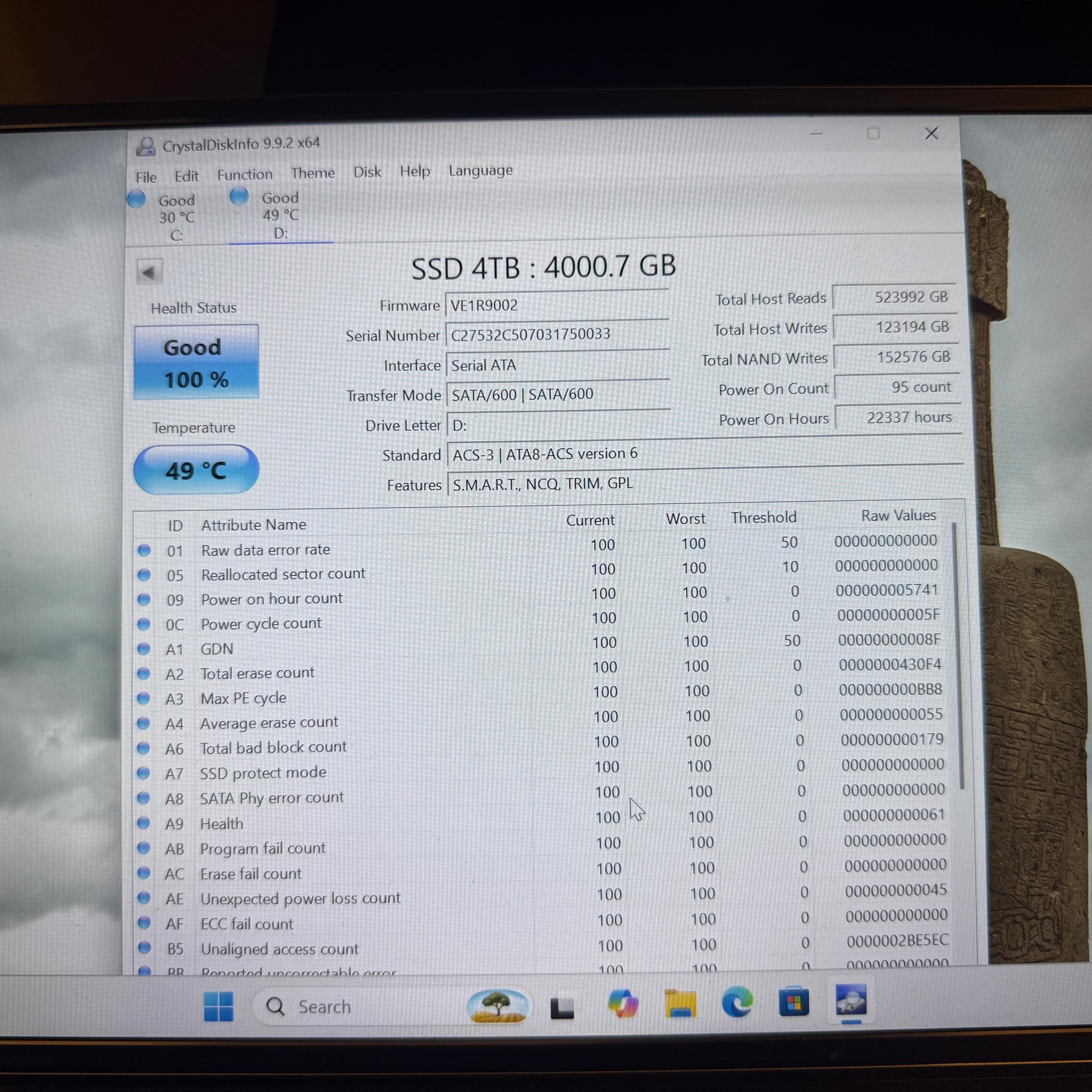The image size is (1092, 1092).
Task: Click CrystalDiskInfo taskbar icon
Action: (850, 1001)
